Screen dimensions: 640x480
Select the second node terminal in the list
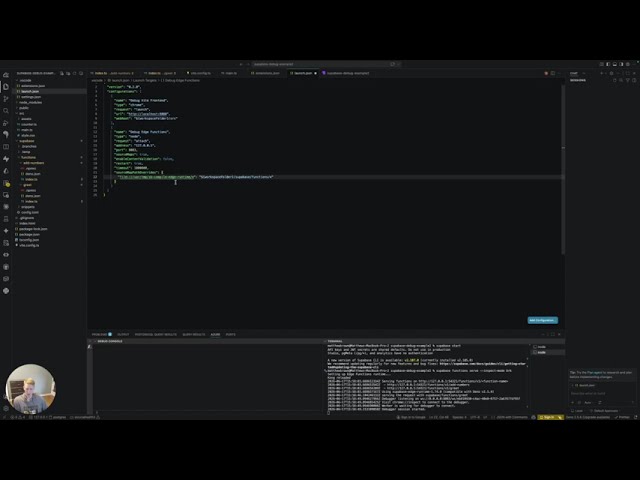[548, 352]
